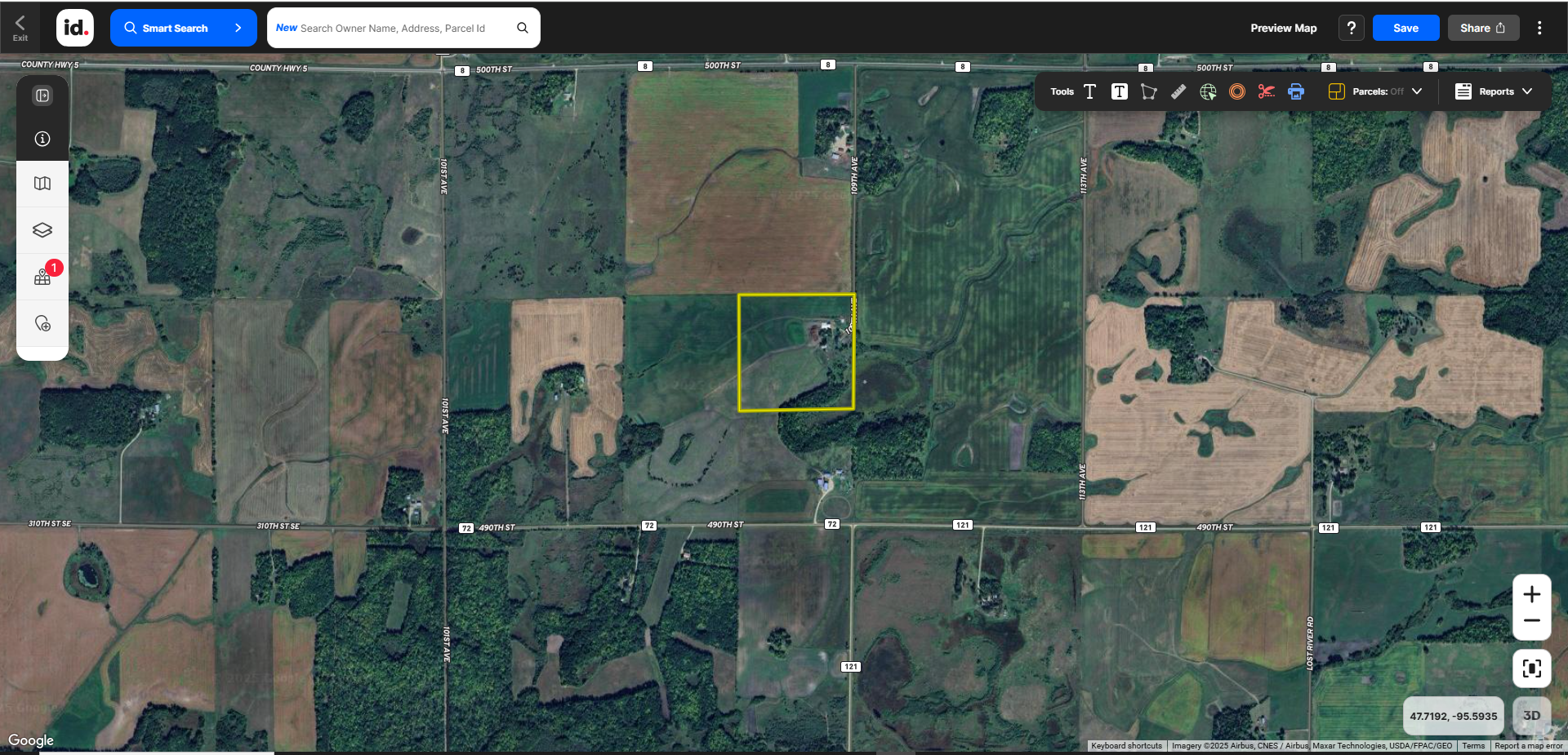Image resolution: width=1568 pixels, height=755 pixels.
Task: Select the globe pointer selection tool
Action: pos(1208,91)
